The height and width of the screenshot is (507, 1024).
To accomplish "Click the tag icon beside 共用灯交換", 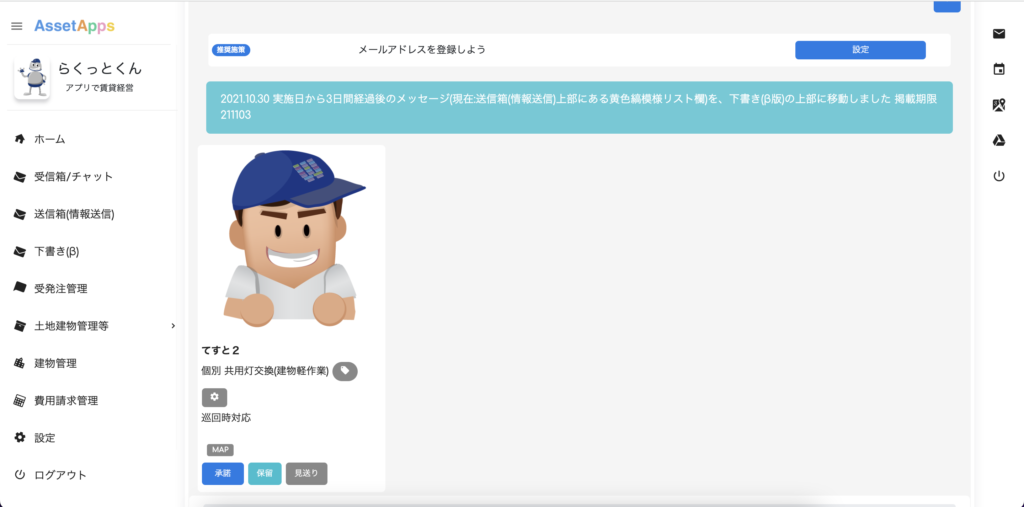I will [x=345, y=371].
